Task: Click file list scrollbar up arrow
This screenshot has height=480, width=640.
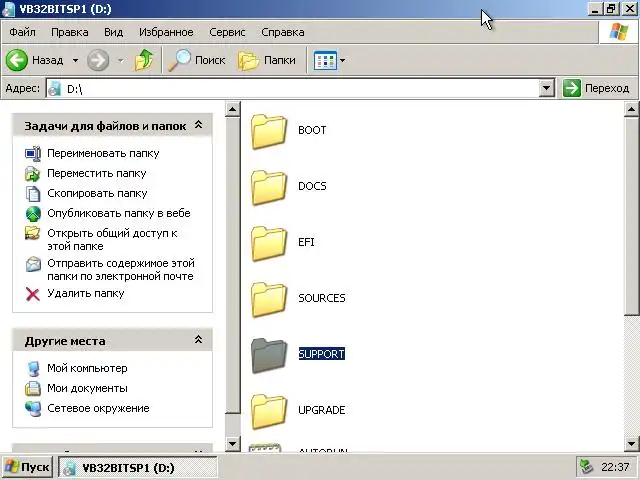Action: 631,109
